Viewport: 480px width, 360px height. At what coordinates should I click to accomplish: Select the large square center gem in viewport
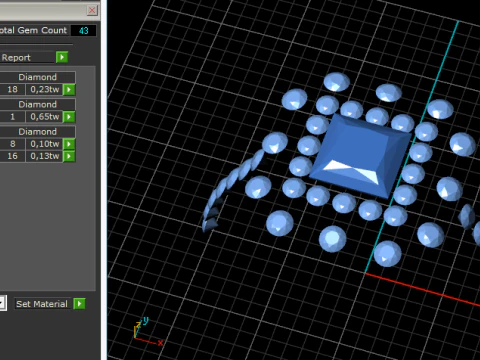pyautogui.click(x=360, y=155)
